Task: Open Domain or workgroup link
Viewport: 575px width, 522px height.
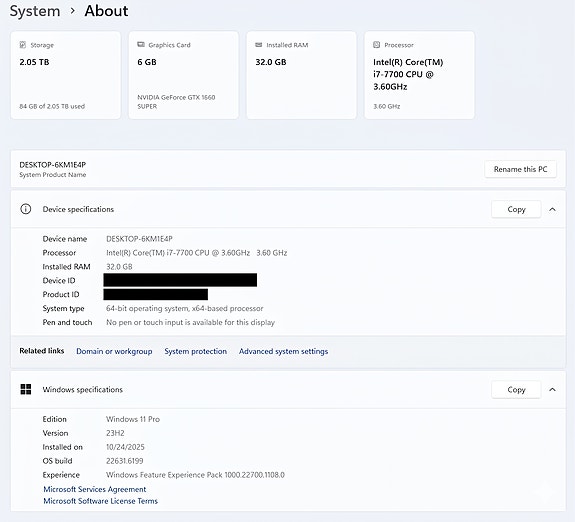Action: pos(114,351)
